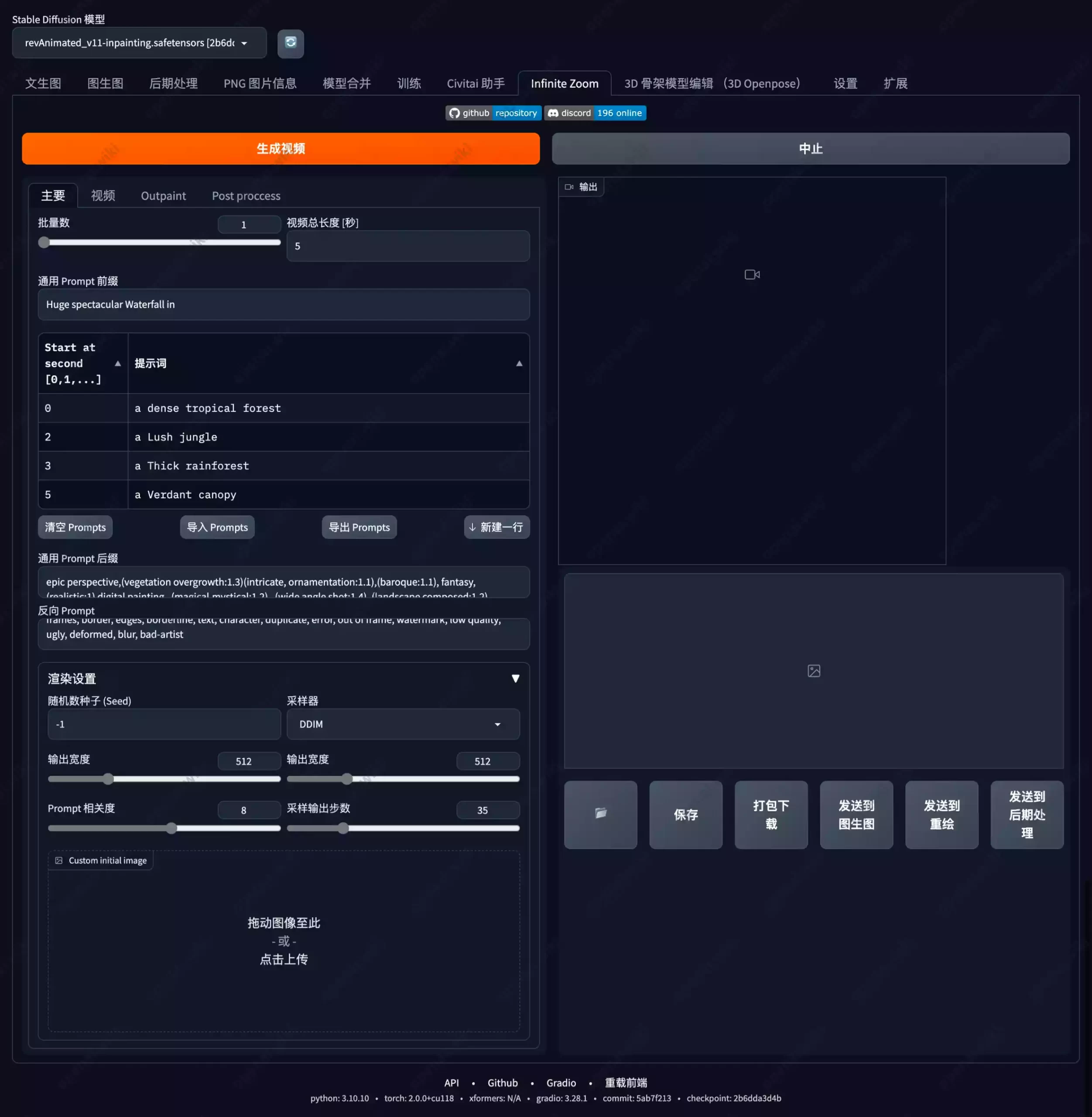Open the Civitai 助手 tab
Viewport: 1092px width, 1117px height.
(x=476, y=84)
